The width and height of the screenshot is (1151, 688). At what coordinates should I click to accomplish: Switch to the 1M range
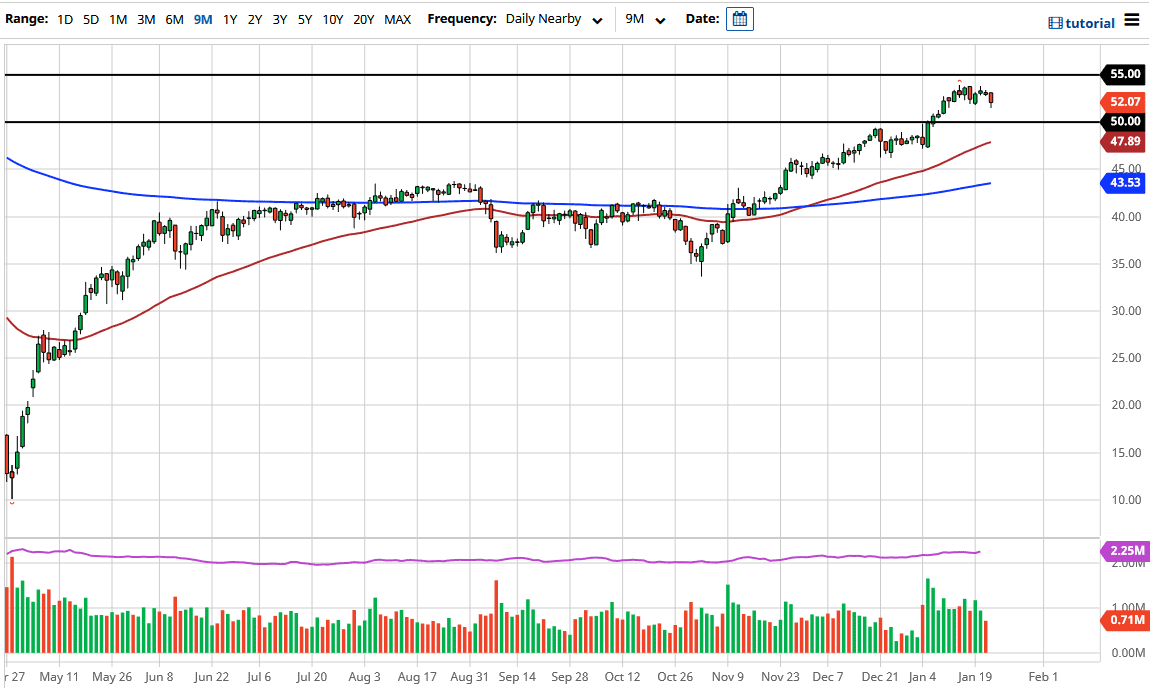117,19
